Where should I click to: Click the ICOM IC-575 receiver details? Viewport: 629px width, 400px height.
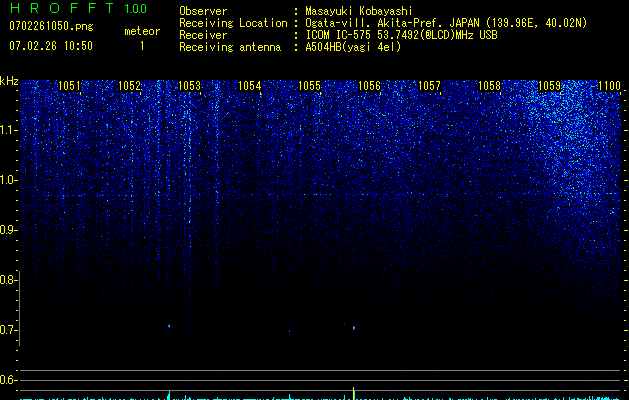401,35
